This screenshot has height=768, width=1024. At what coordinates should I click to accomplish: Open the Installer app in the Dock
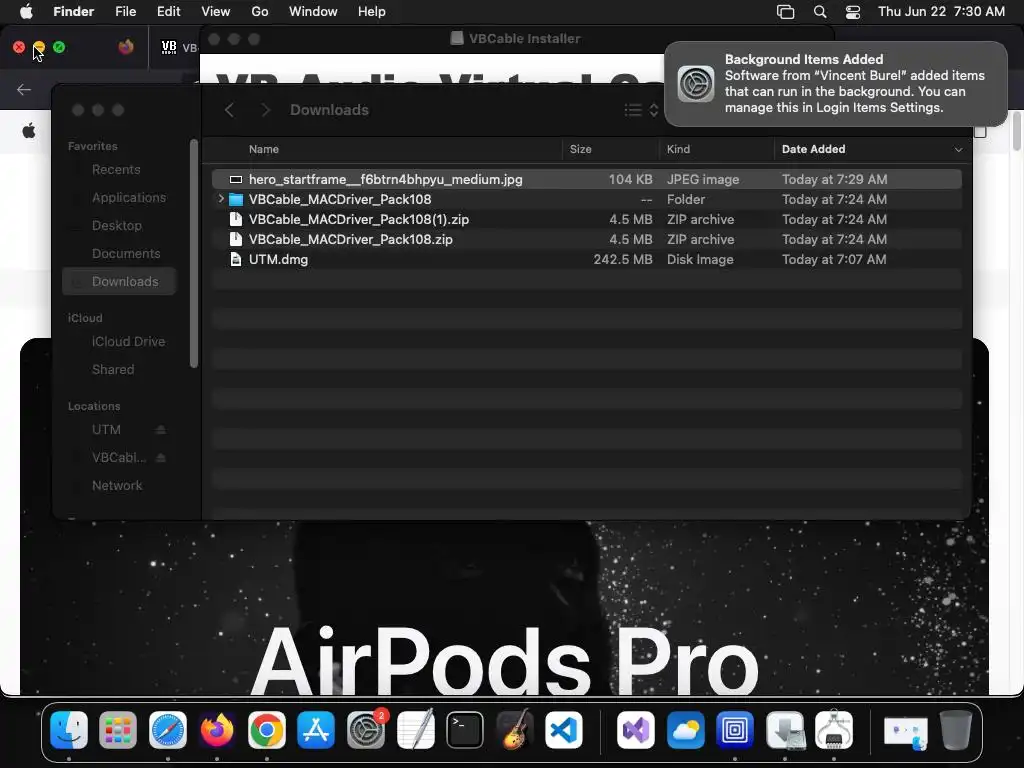(784, 729)
